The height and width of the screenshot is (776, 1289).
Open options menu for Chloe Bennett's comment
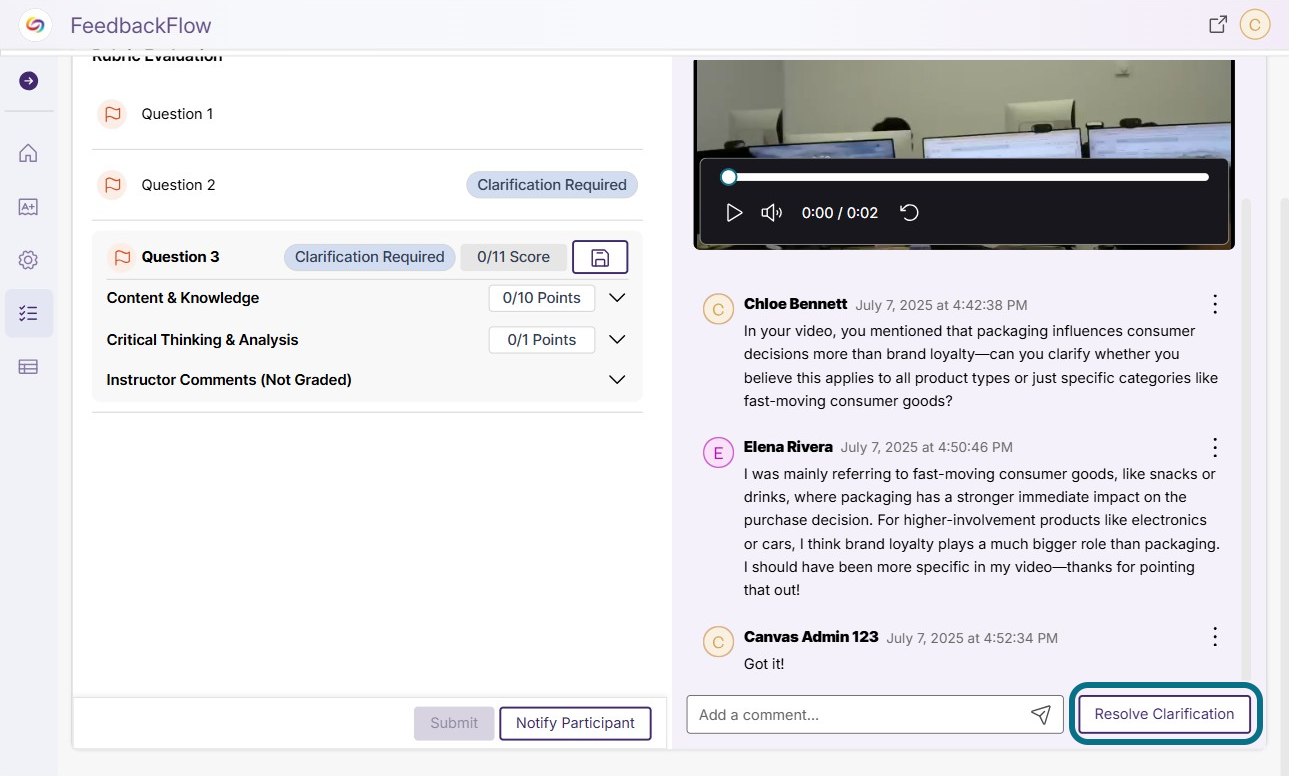(x=1215, y=304)
